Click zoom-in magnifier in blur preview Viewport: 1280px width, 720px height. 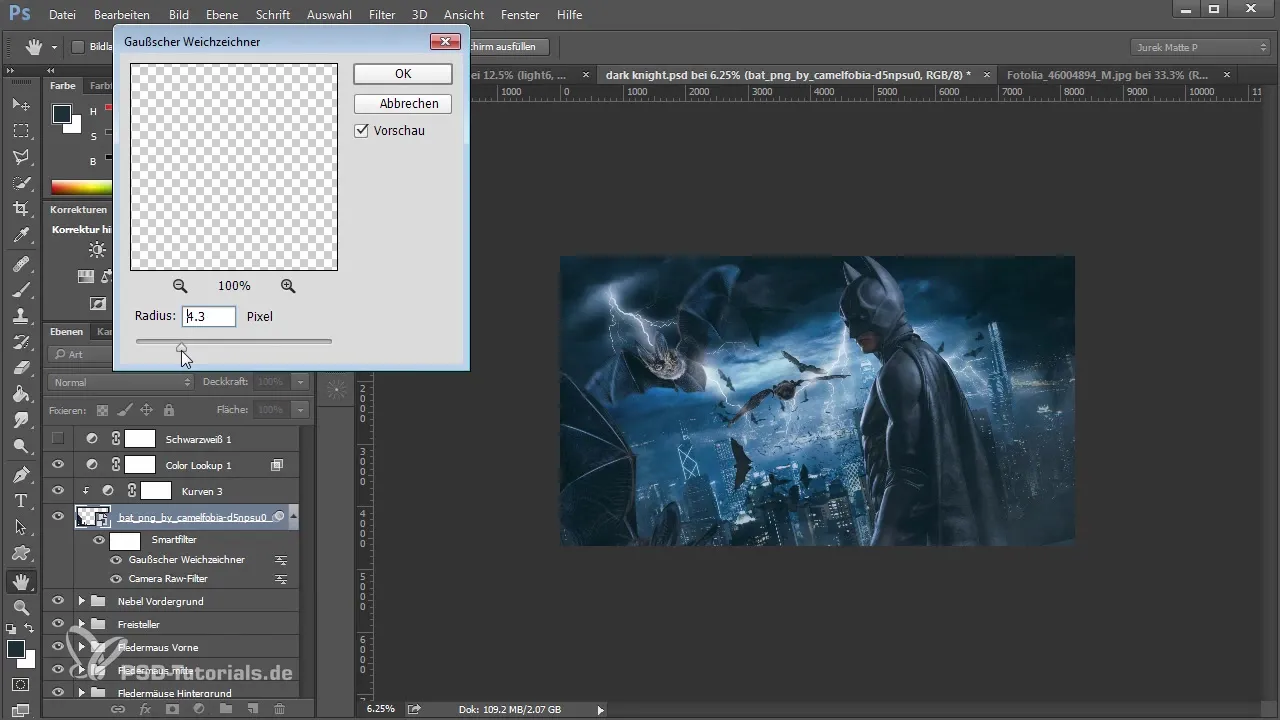288,286
